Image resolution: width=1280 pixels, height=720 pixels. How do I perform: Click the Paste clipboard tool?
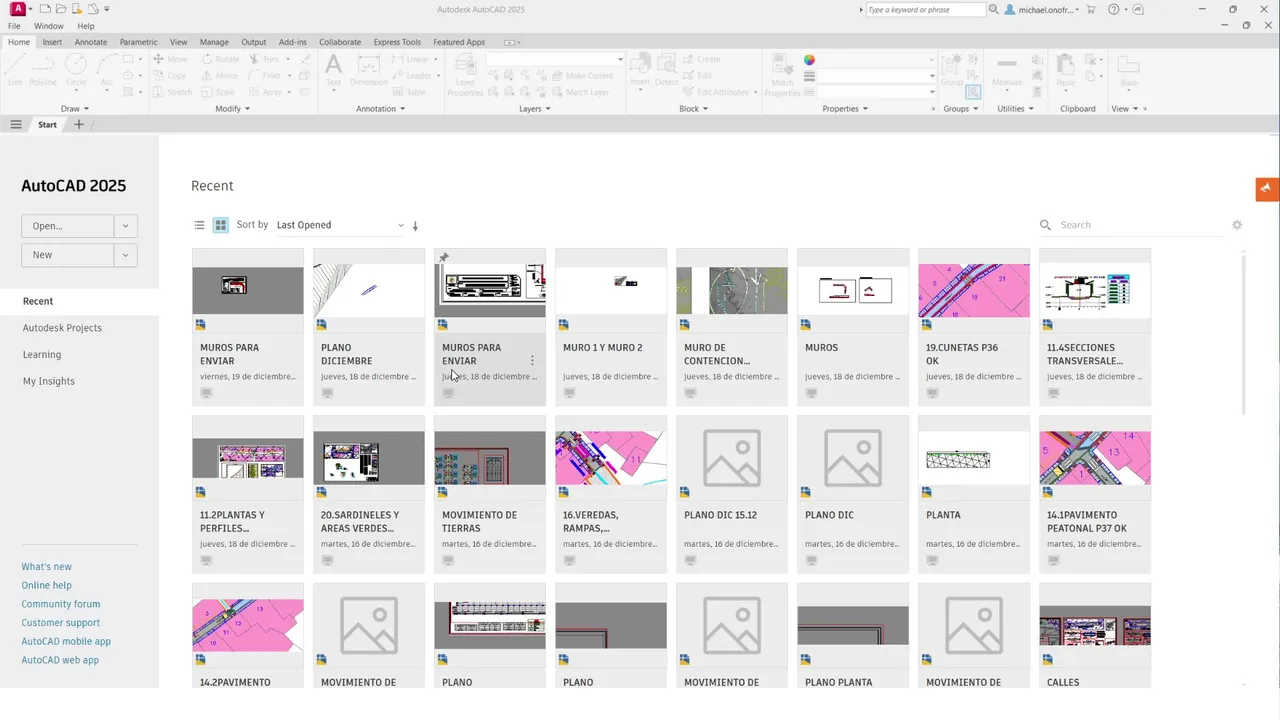click(x=1066, y=70)
